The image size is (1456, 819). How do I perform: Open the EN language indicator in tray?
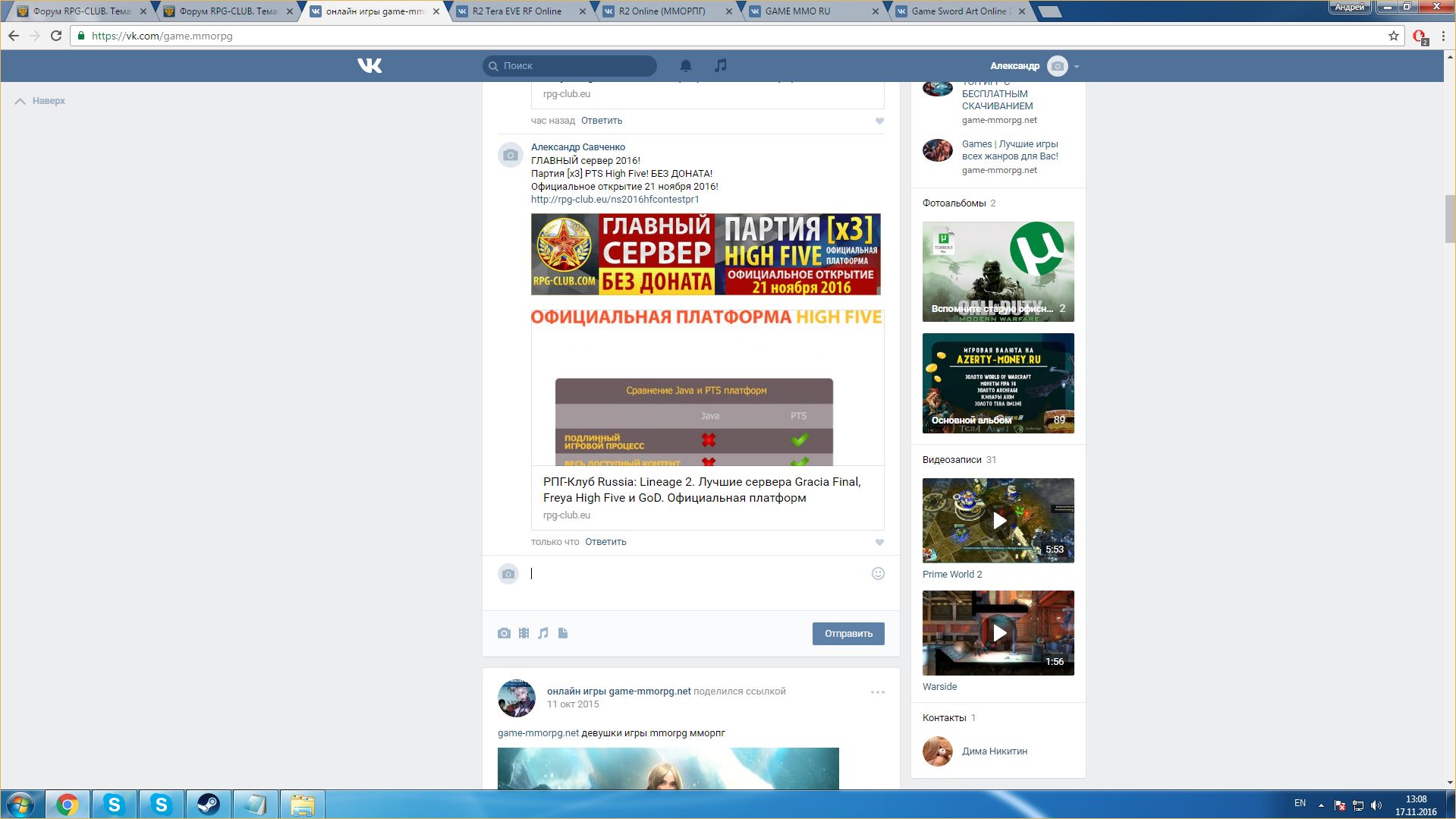[x=1300, y=804]
